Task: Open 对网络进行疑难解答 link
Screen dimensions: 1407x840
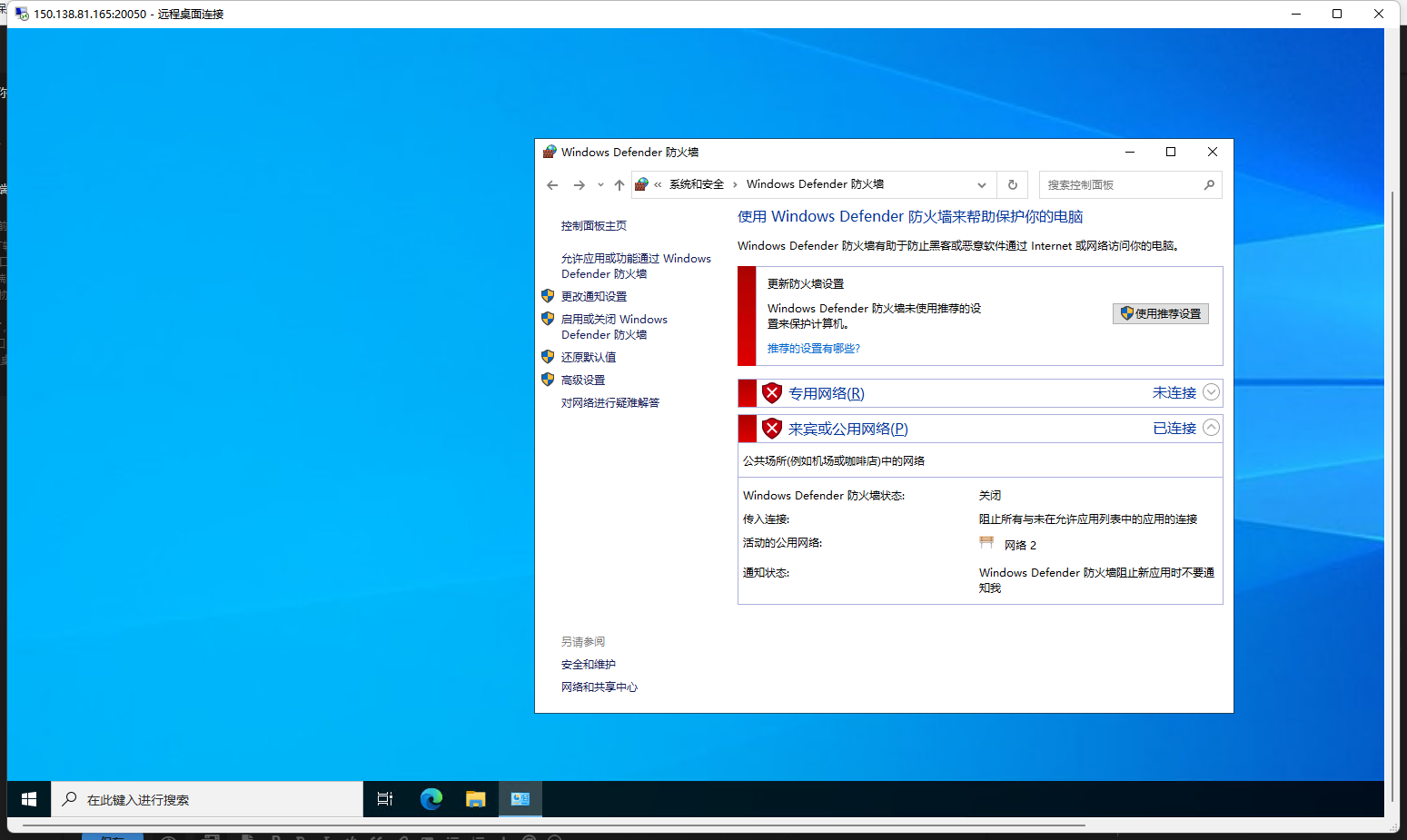Action: (x=610, y=403)
